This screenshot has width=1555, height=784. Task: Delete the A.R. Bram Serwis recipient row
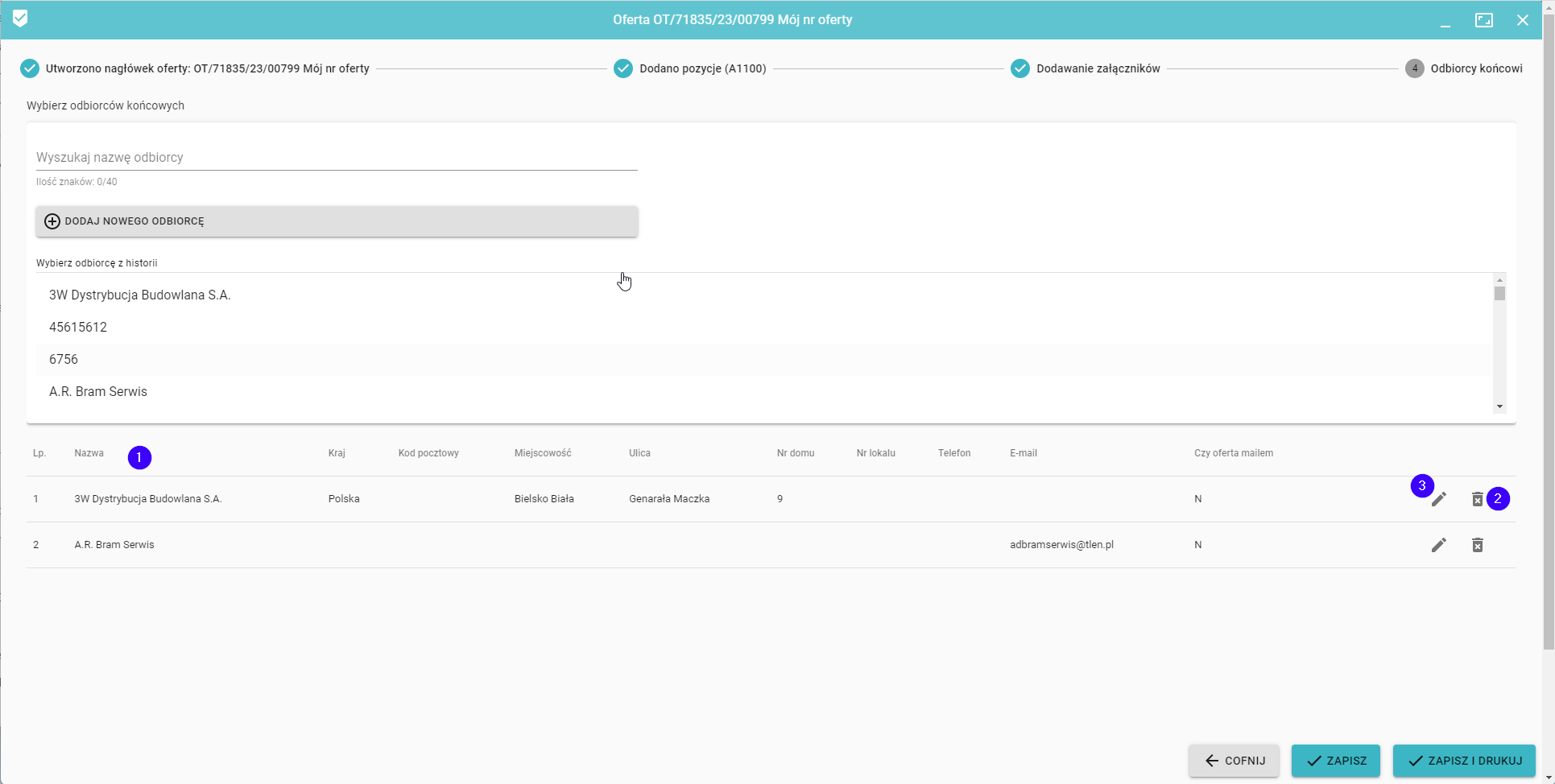pos(1477,545)
